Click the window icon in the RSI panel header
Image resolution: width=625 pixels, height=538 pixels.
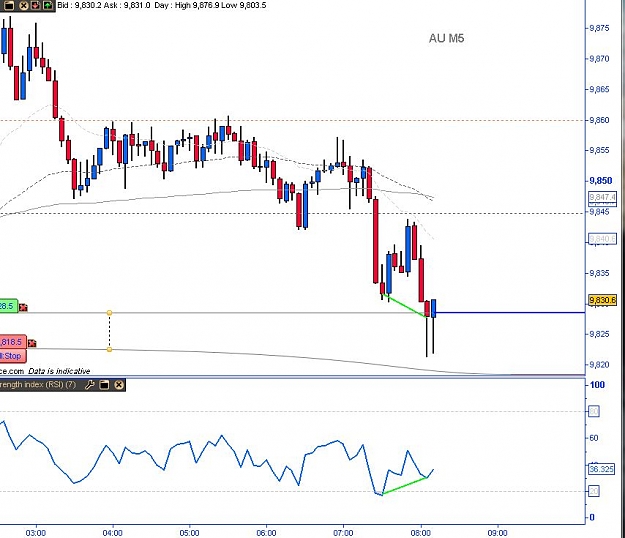pyautogui.click(x=104, y=385)
